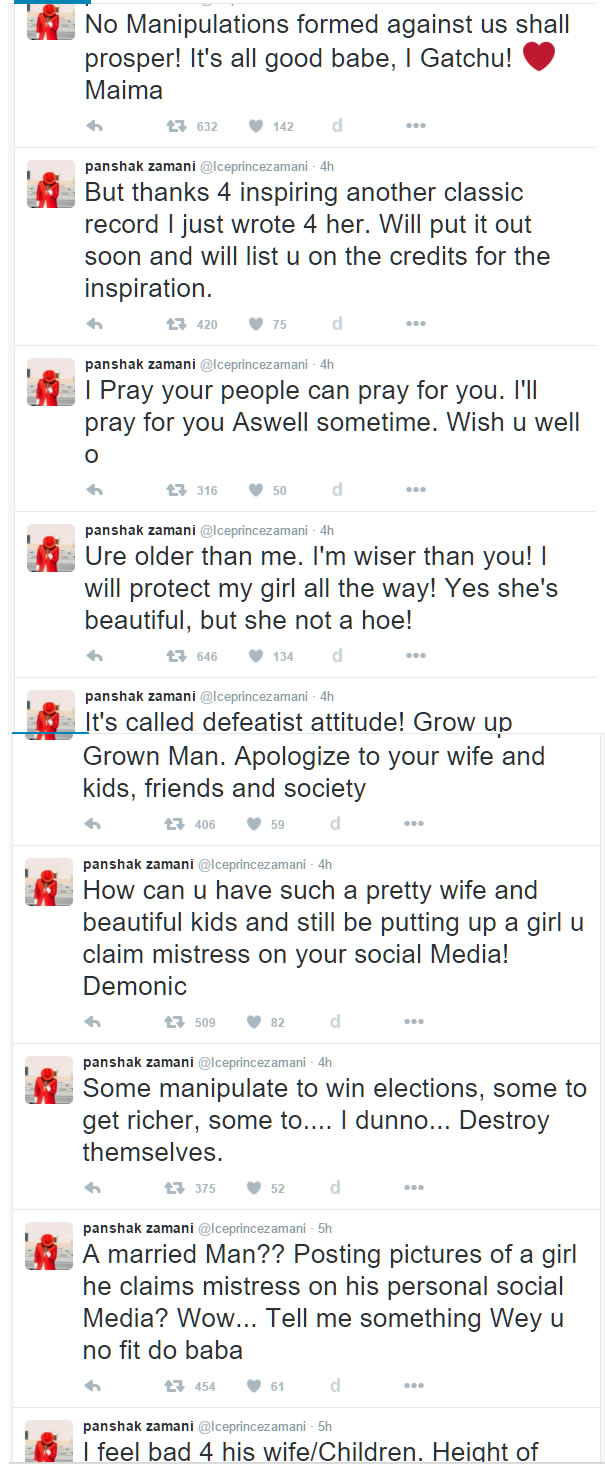Like the tweet with 142 likes
605x1467 pixels.
pos(256,126)
